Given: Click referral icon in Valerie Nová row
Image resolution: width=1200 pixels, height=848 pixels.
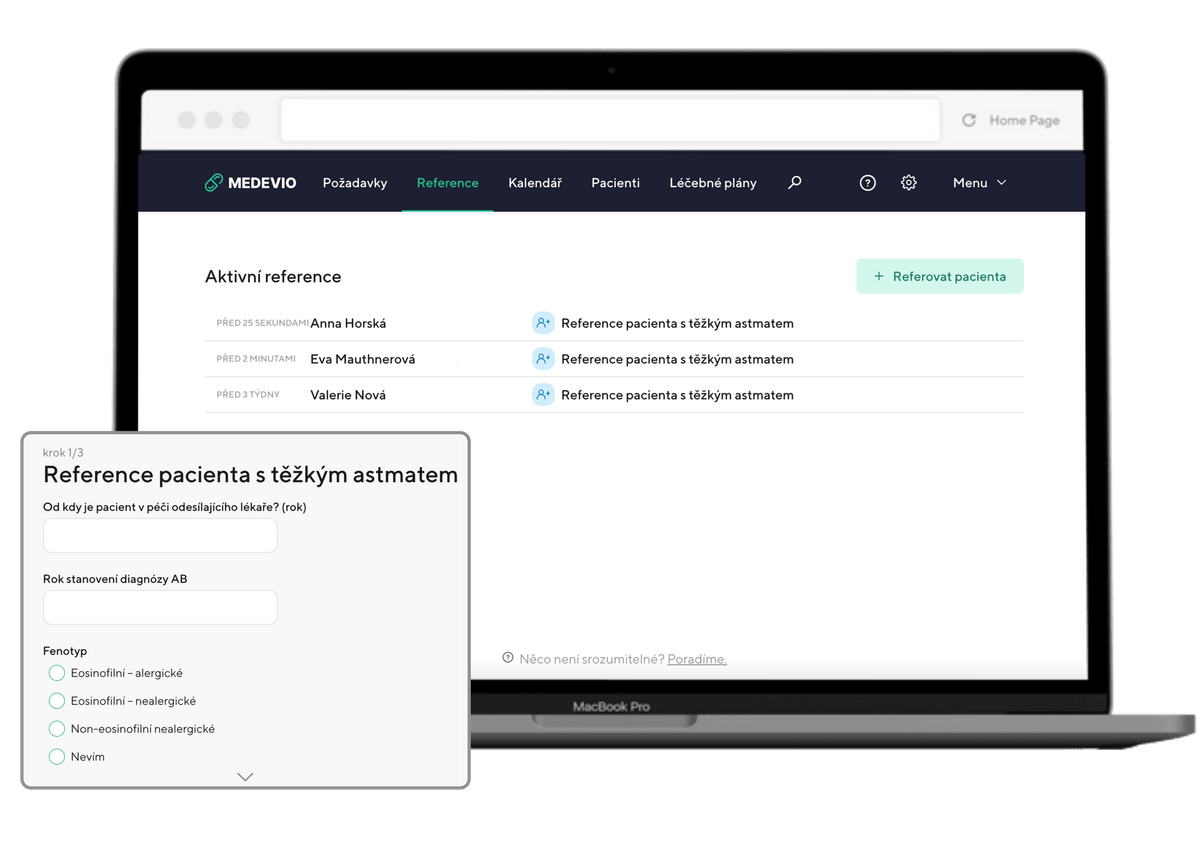Looking at the screenshot, I should click(543, 395).
